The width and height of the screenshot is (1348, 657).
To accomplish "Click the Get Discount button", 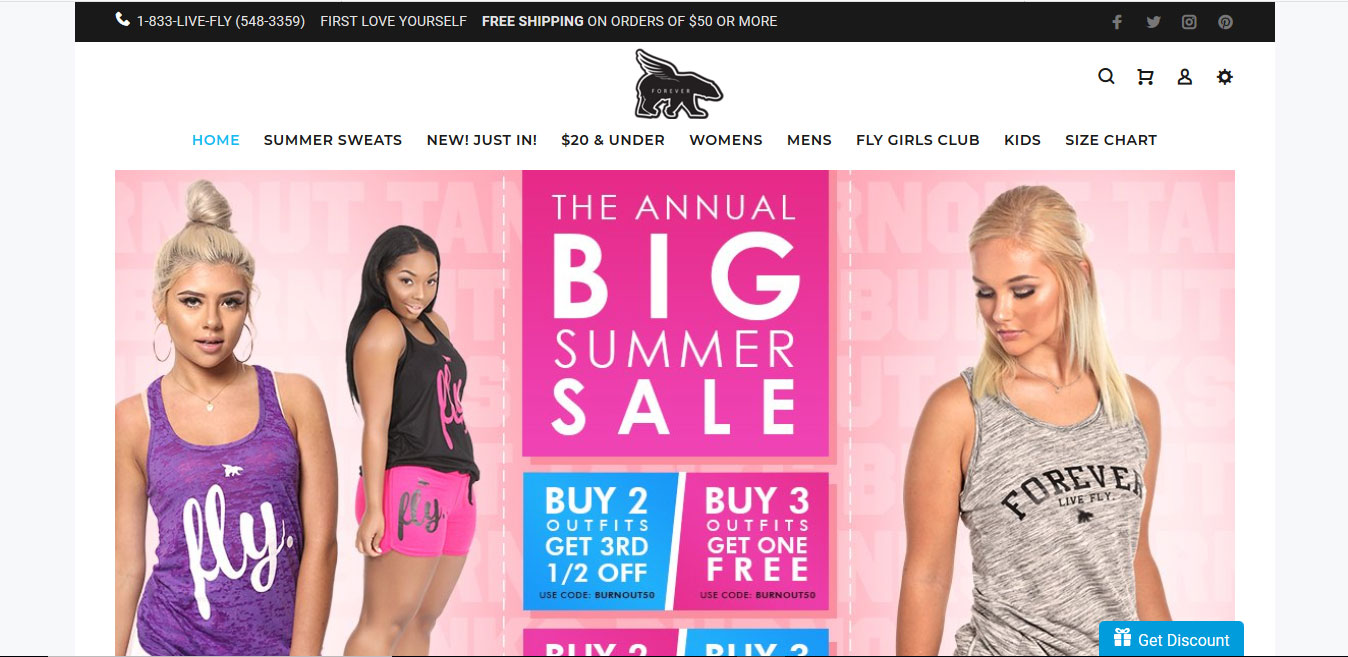I will 1171,639.
